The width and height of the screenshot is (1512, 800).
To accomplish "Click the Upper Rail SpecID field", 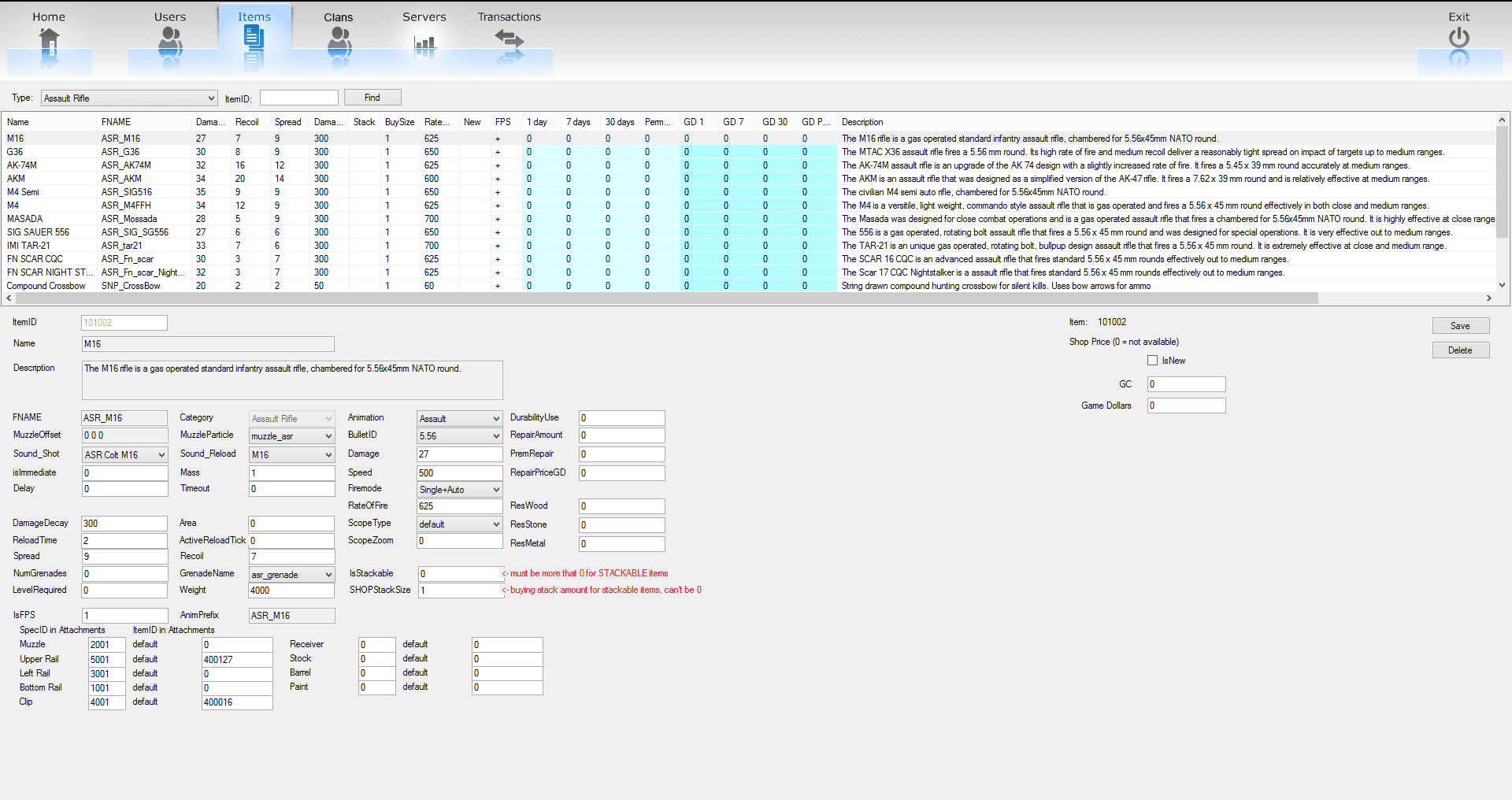I will 107,660.
